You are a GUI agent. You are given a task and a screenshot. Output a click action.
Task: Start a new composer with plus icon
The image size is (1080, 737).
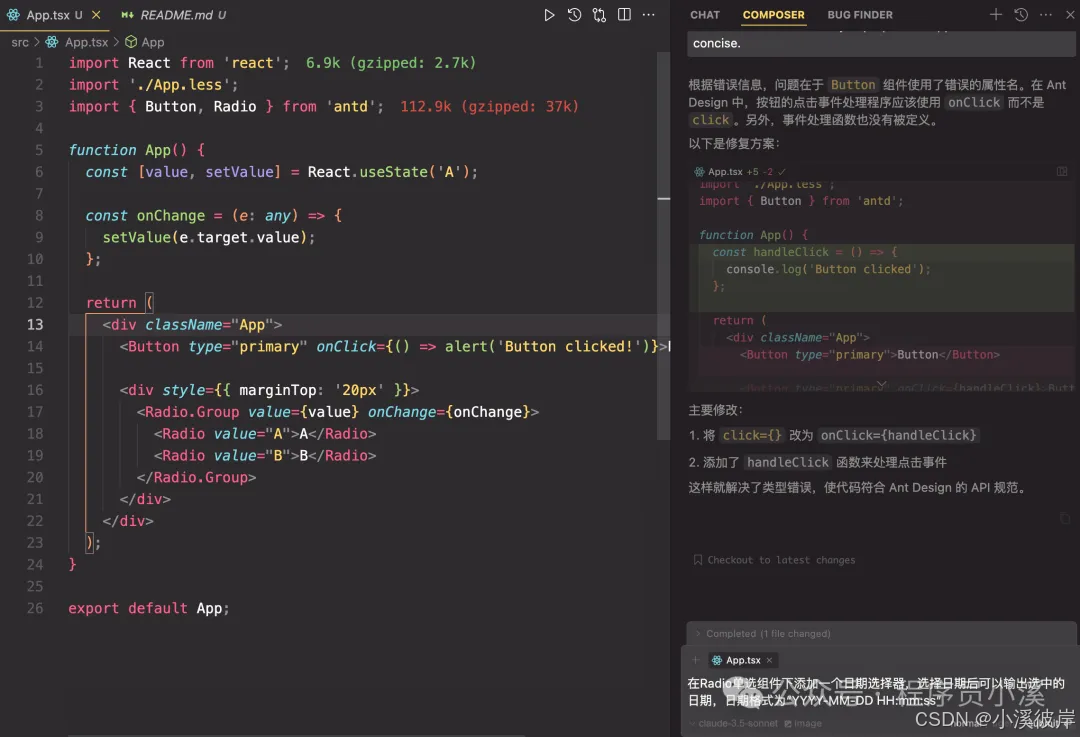pyautogui.click(x=995, y=14)
